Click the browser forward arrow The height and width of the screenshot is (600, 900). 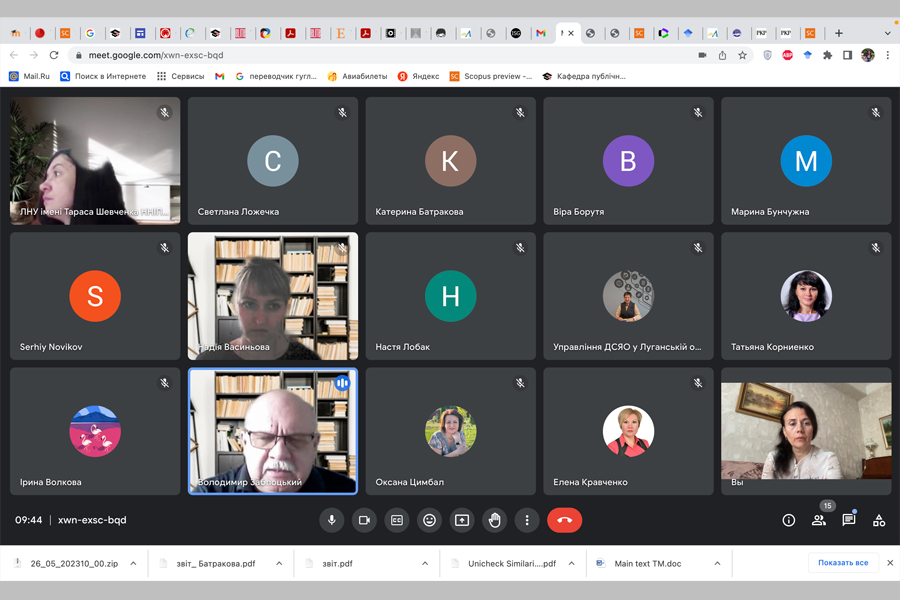pos(34,55)
